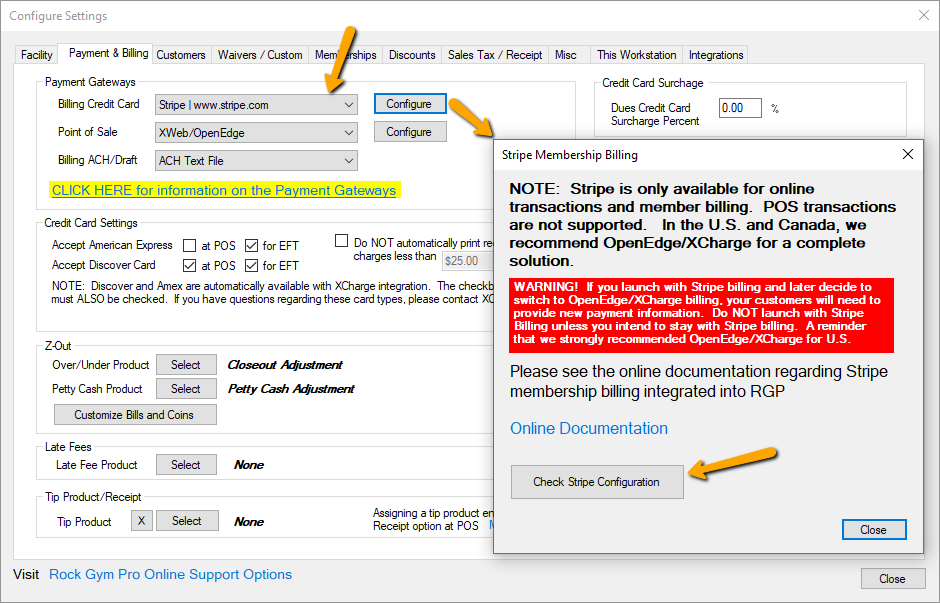Close Stripe Membership Billing with X icon
940x603 pixels.
(x=908, y=155)
